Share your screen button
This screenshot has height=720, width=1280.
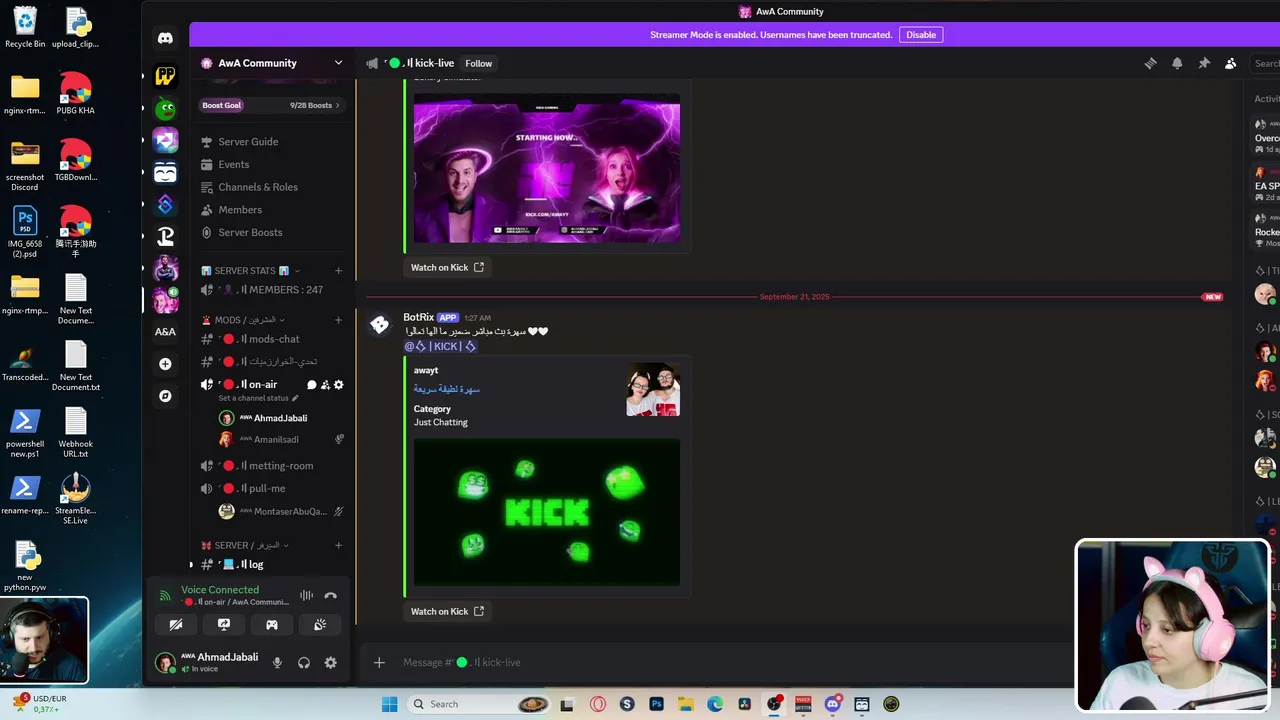(224, 625)
